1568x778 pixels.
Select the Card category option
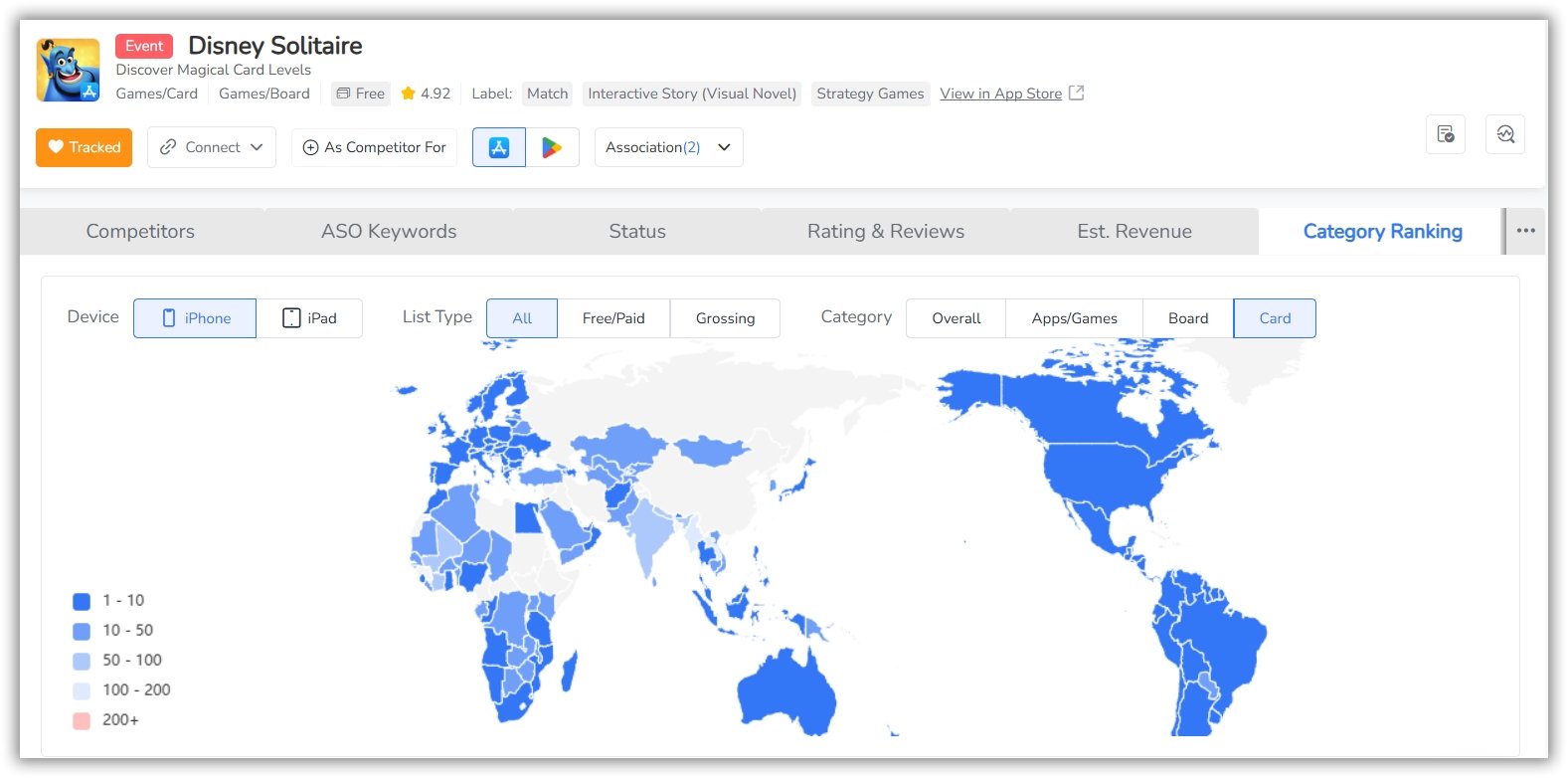(1275, 318)
